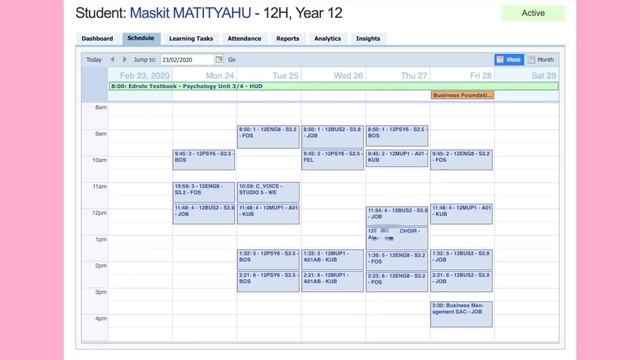Screen dimensions: 640x360
Task: Select the Feb 23, 2020 day header
Action: coord(144,76)
